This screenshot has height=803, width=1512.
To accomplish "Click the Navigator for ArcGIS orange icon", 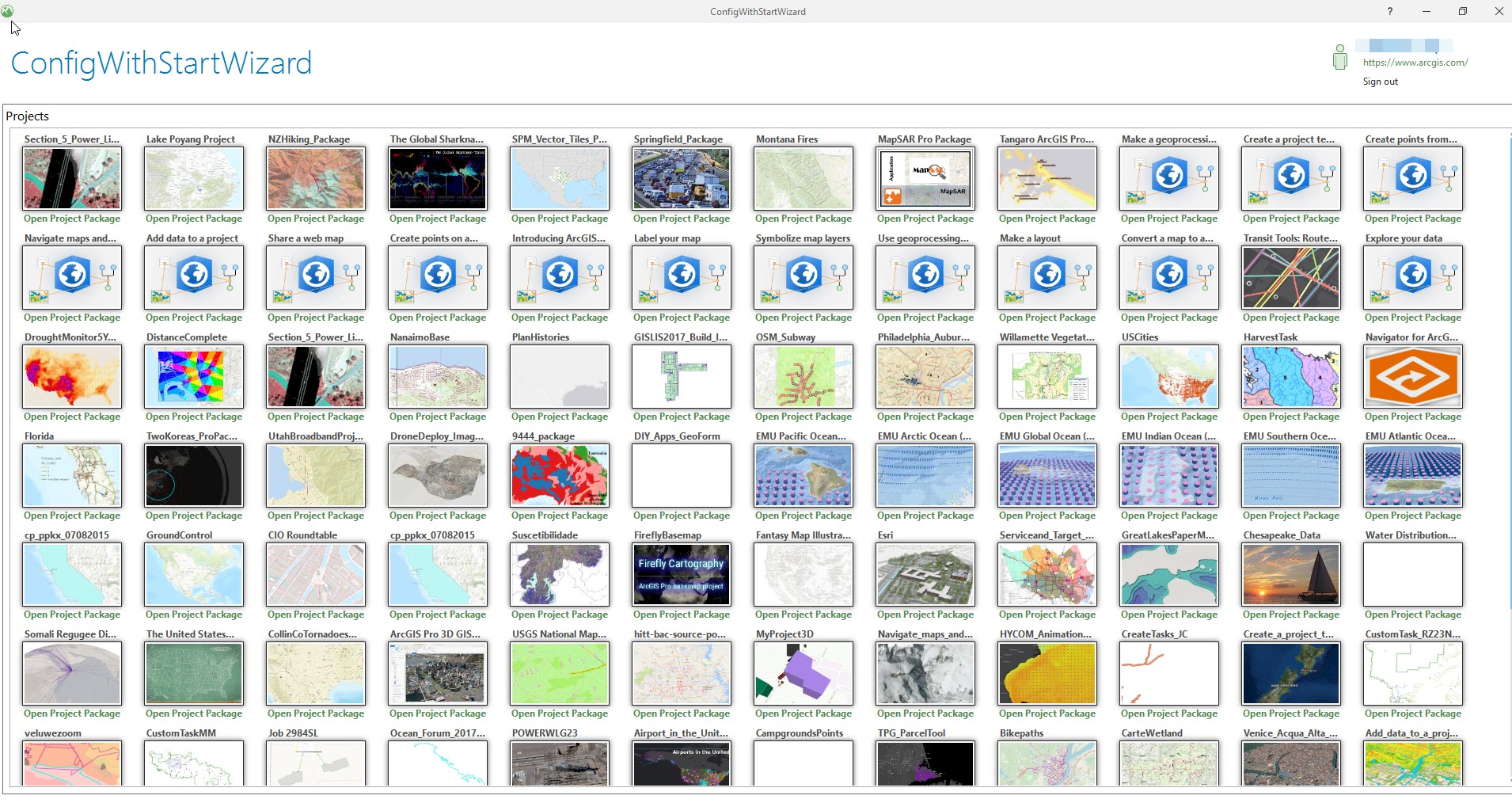I will 1413,376.
